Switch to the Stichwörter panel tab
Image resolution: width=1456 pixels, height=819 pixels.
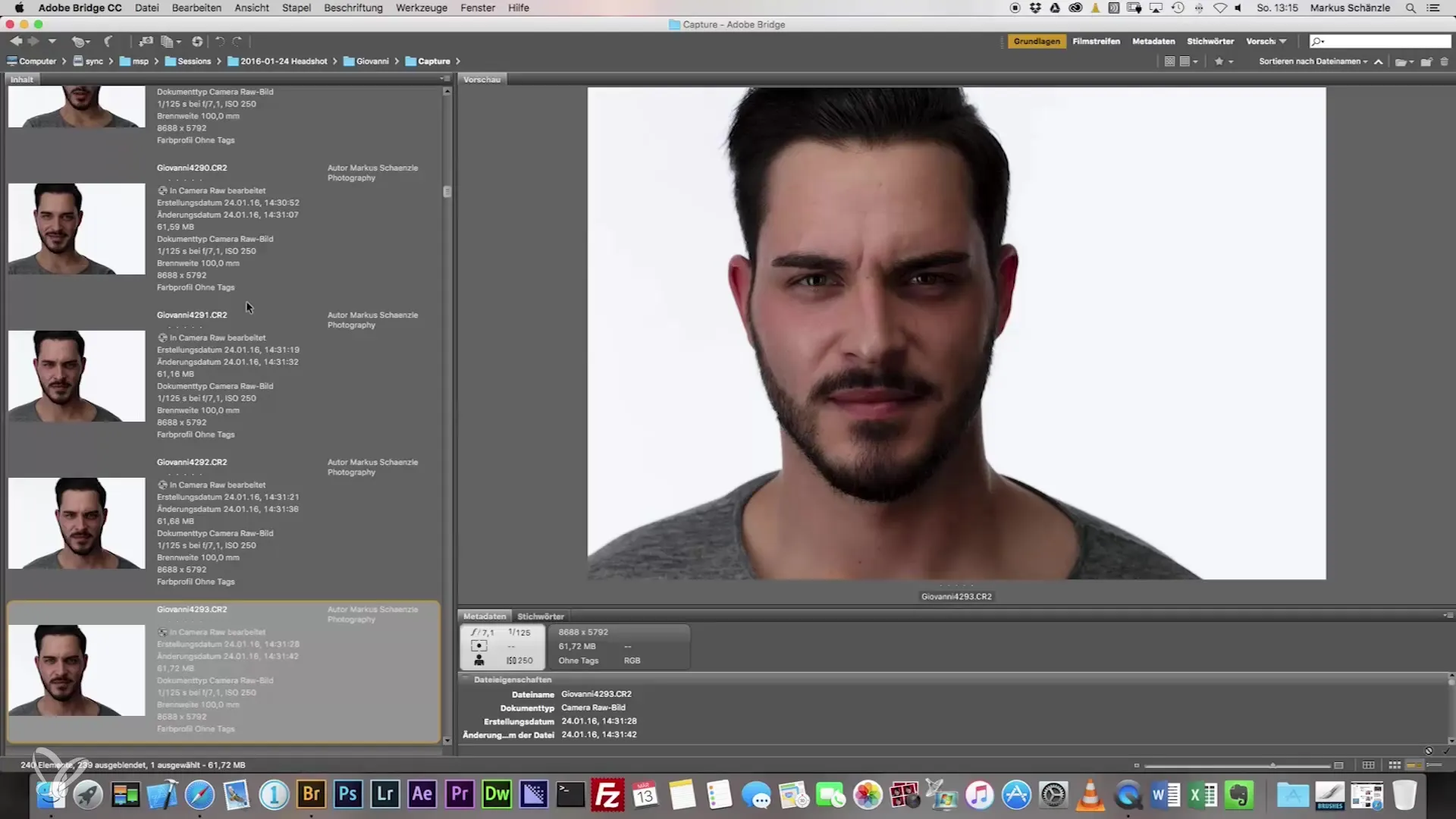coord(540,617)
